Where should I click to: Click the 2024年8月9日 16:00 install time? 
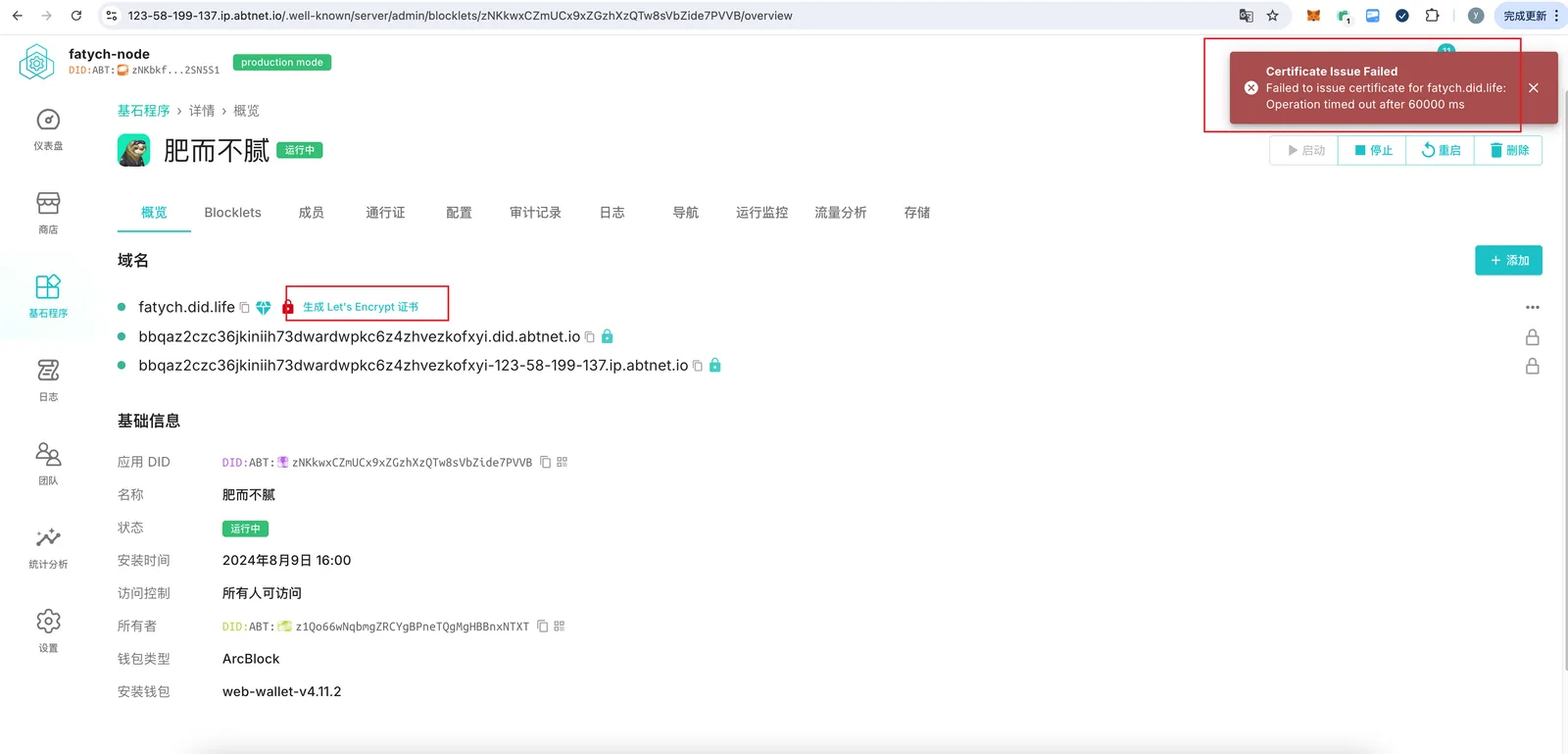click(286, 561)
